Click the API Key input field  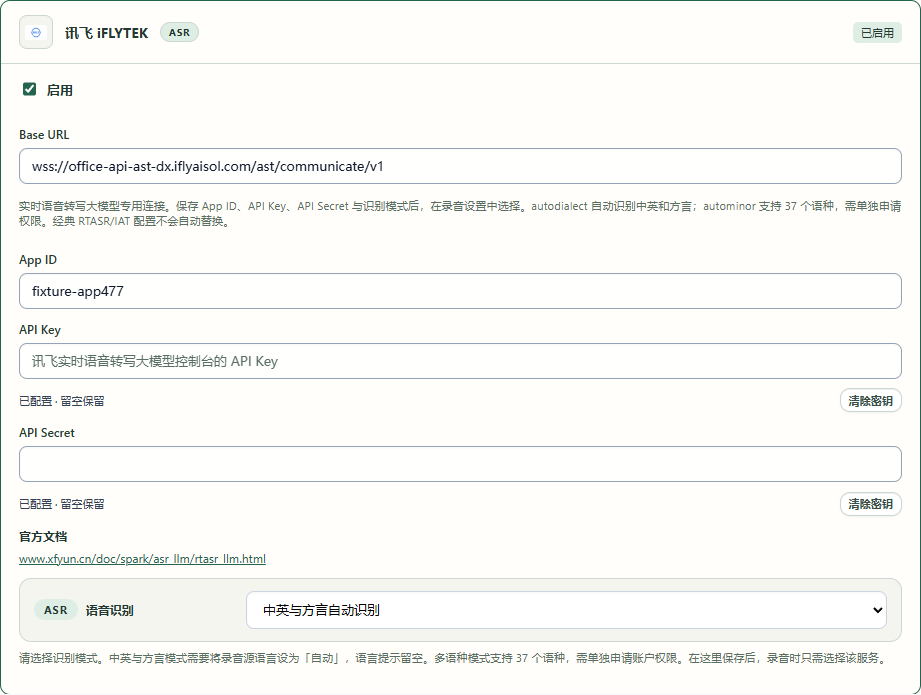click(460, 361)
